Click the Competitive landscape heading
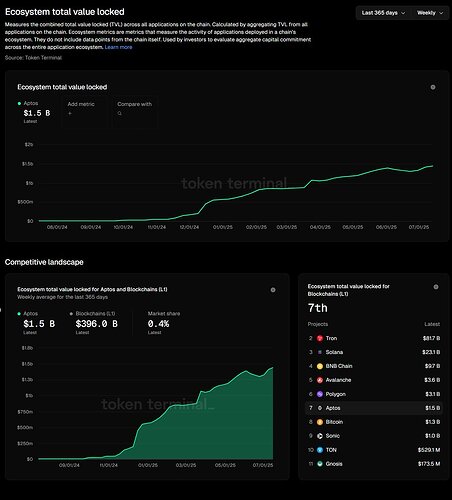The image size is (452, 500). [x=44, y=262]
